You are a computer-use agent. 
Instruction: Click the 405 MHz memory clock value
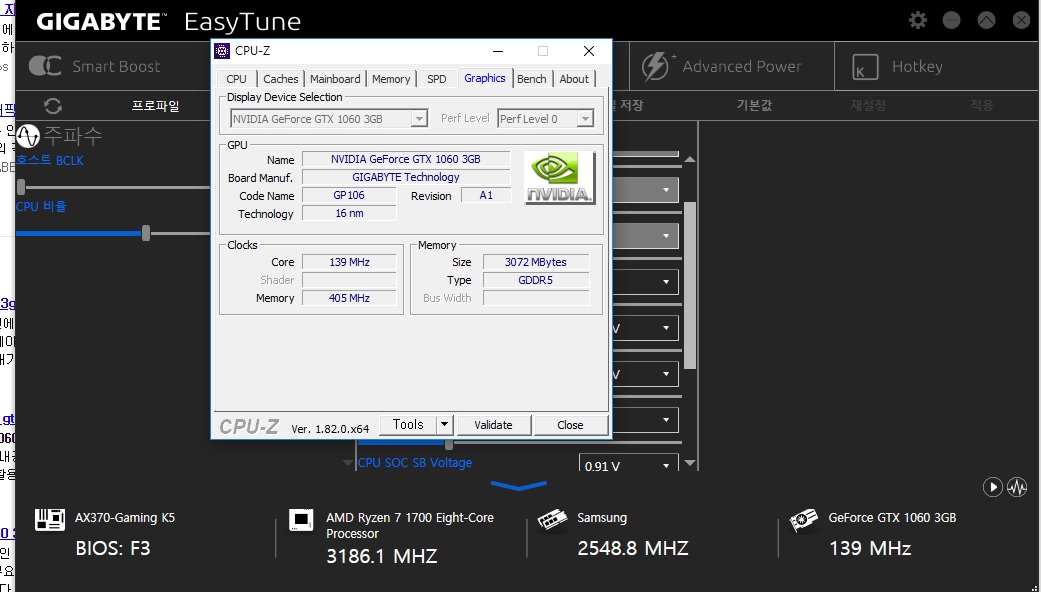(349, 298)
